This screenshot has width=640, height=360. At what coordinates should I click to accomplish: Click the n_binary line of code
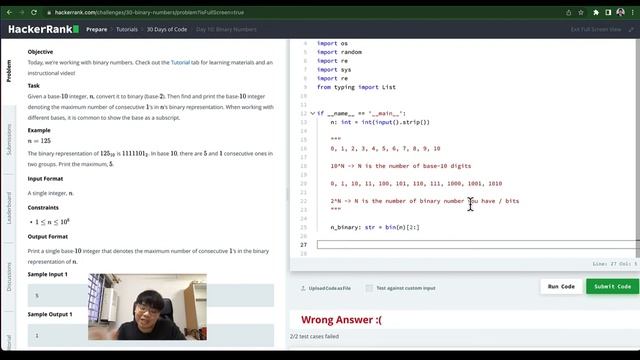(x=375, y=227)
